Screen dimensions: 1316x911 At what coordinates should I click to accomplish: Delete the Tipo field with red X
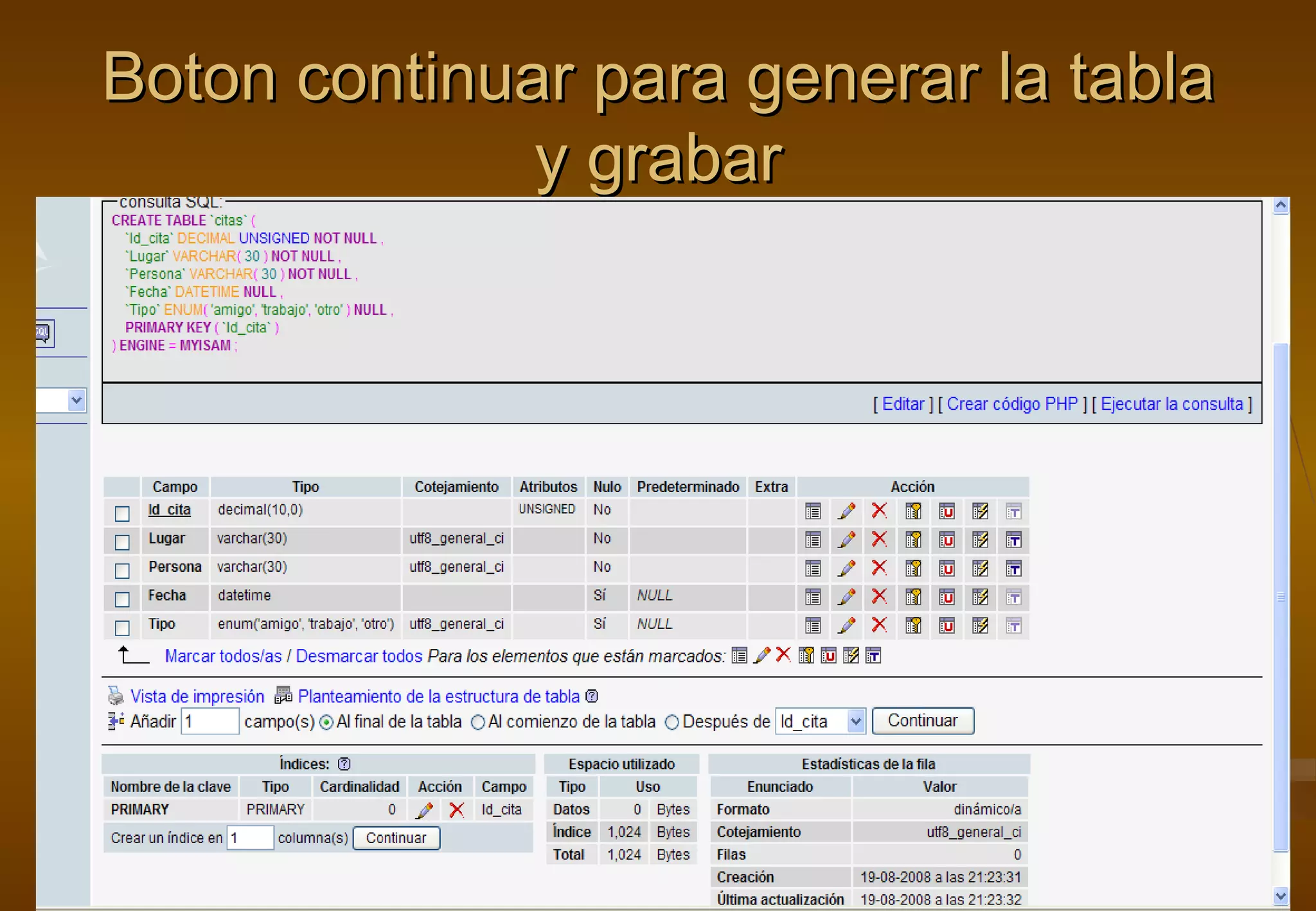tap(879, 624)
